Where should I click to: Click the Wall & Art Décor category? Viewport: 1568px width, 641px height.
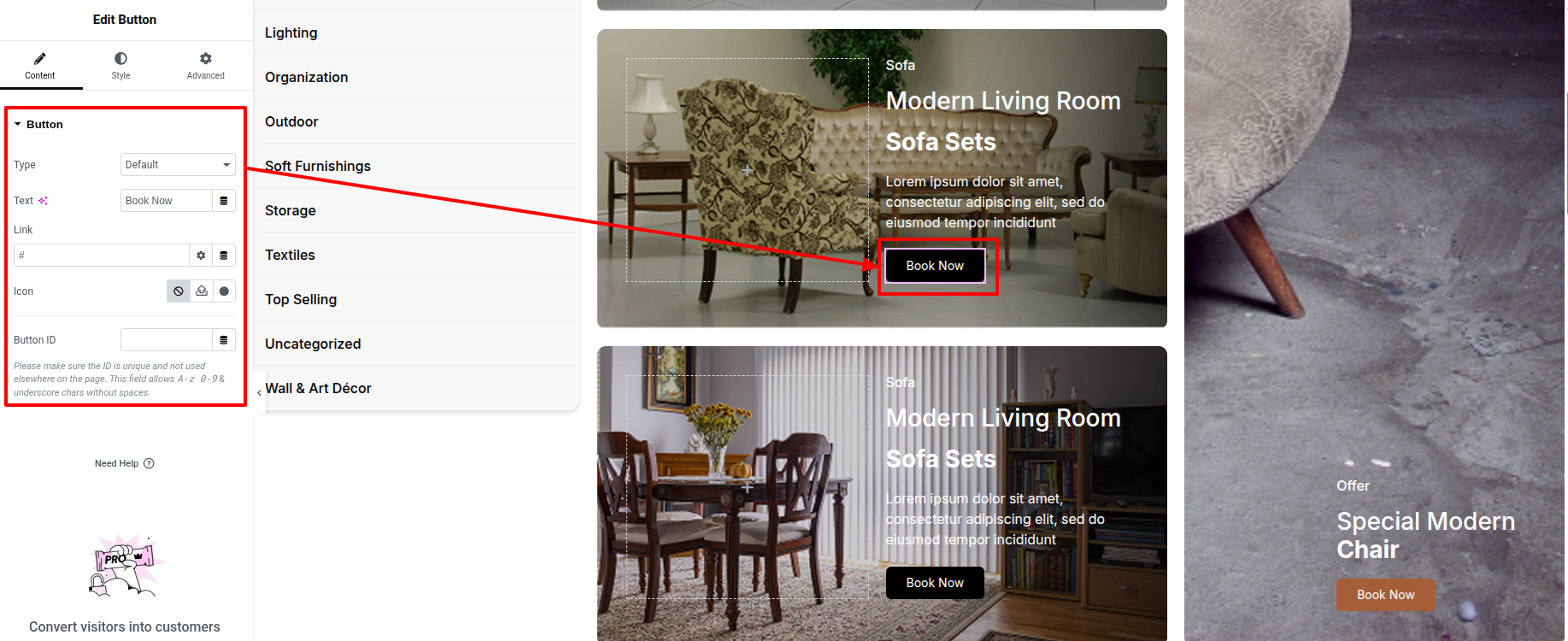coord(318,388)
